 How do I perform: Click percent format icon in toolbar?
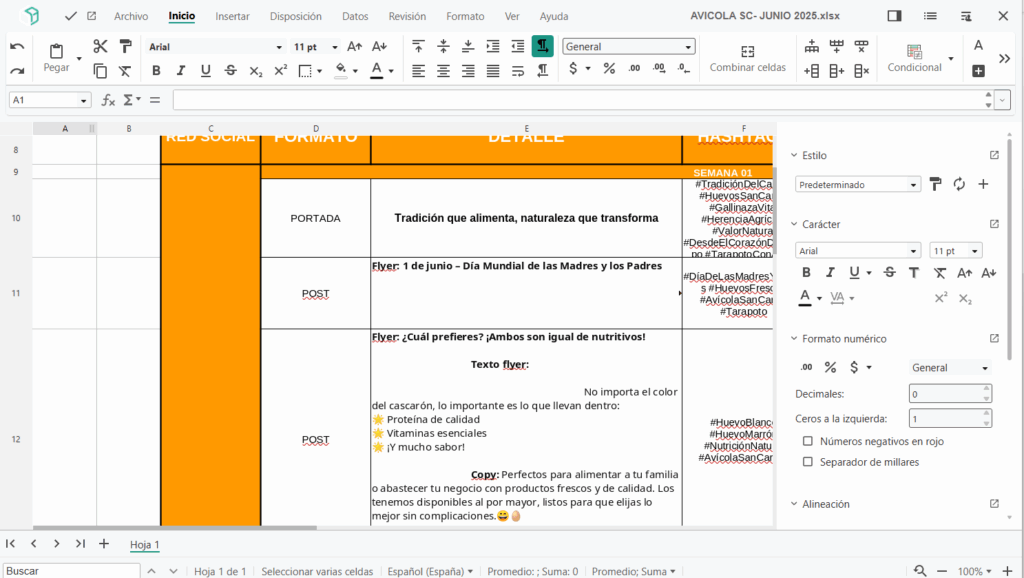[x=609, y=69]
